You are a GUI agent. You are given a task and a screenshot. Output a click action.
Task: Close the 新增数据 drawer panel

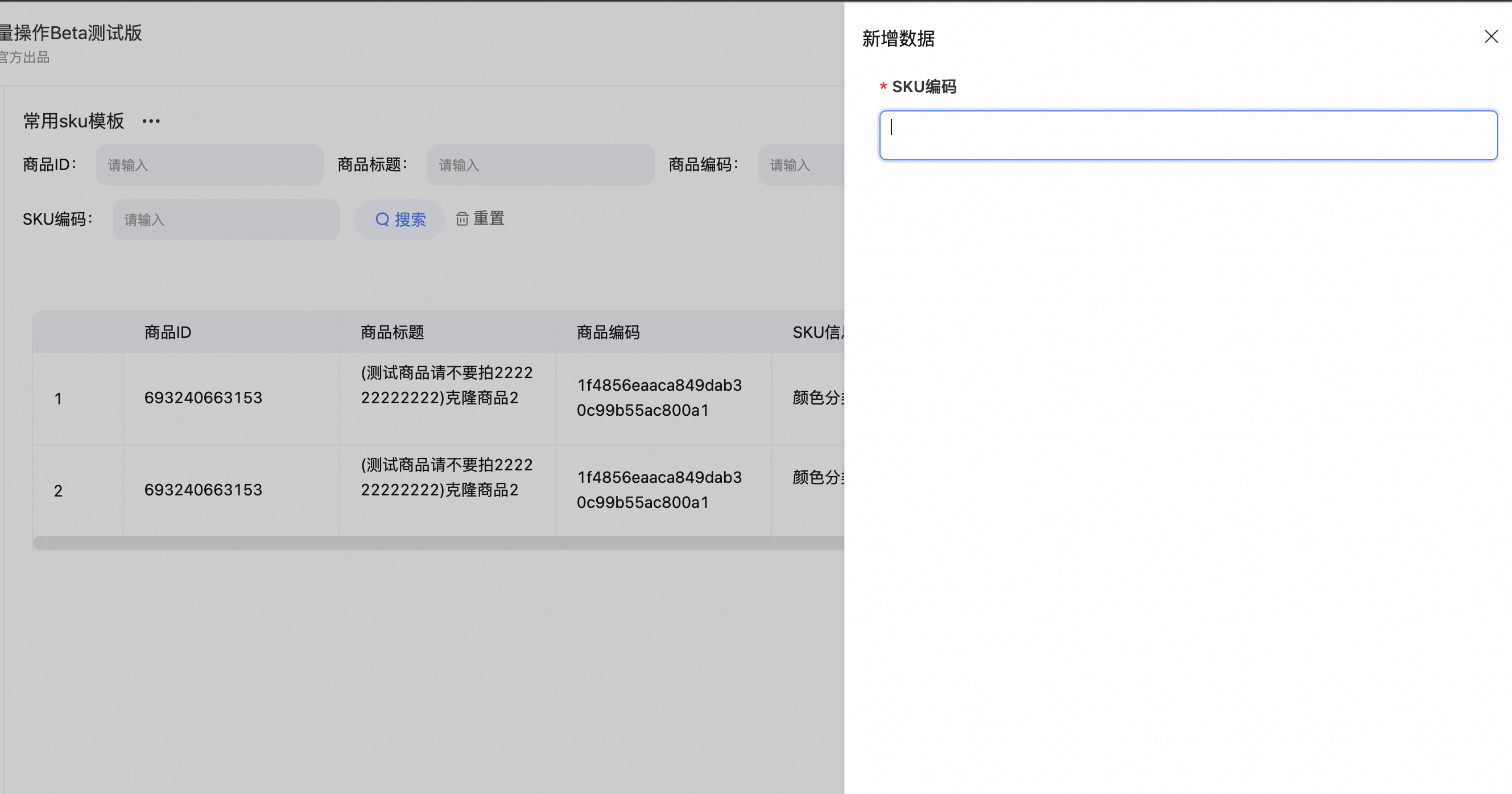1491,36
